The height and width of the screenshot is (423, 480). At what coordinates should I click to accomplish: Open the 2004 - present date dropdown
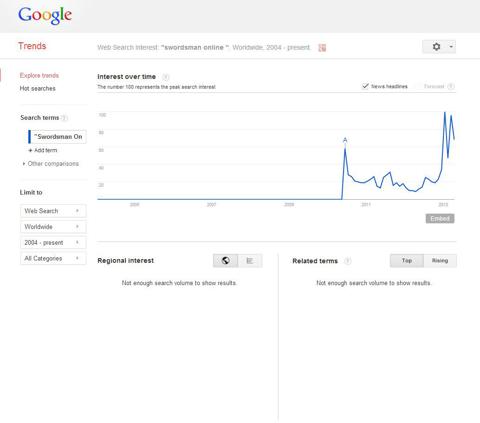53,243
